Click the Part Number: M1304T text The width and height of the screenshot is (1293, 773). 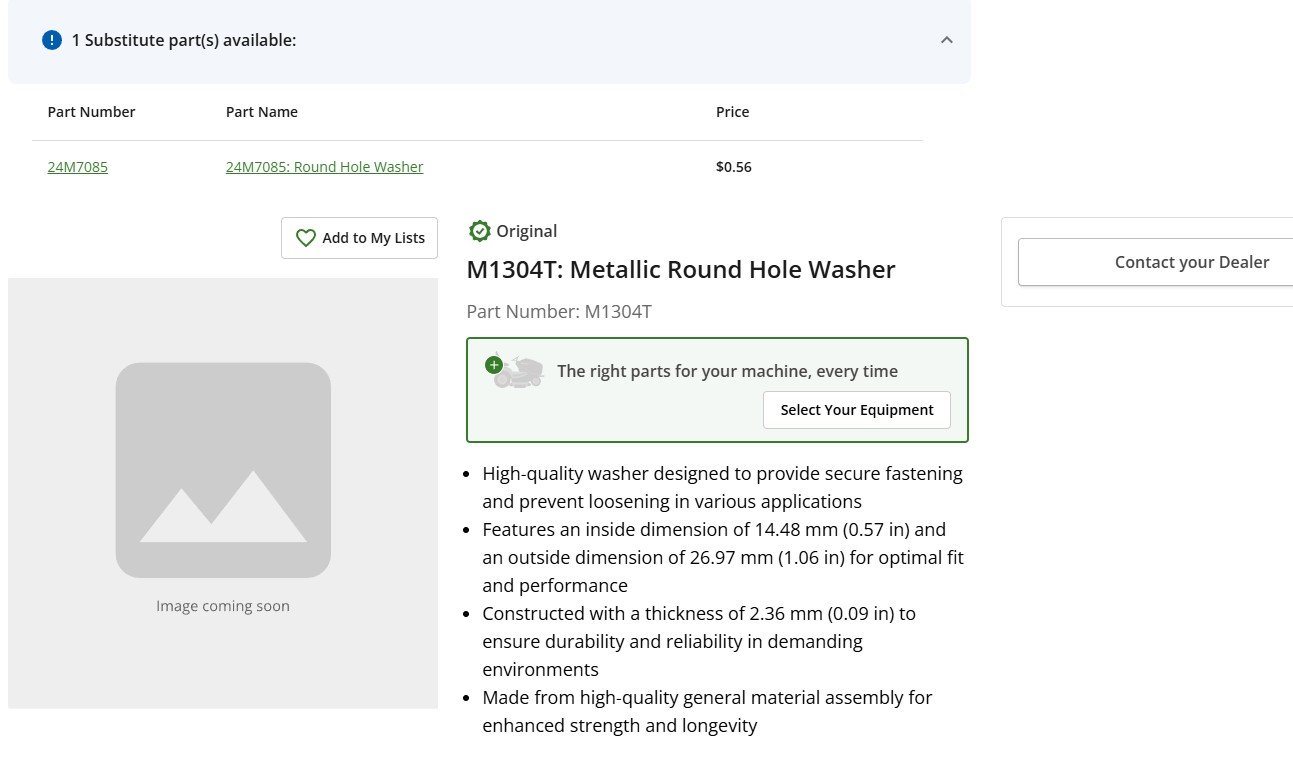559,312
